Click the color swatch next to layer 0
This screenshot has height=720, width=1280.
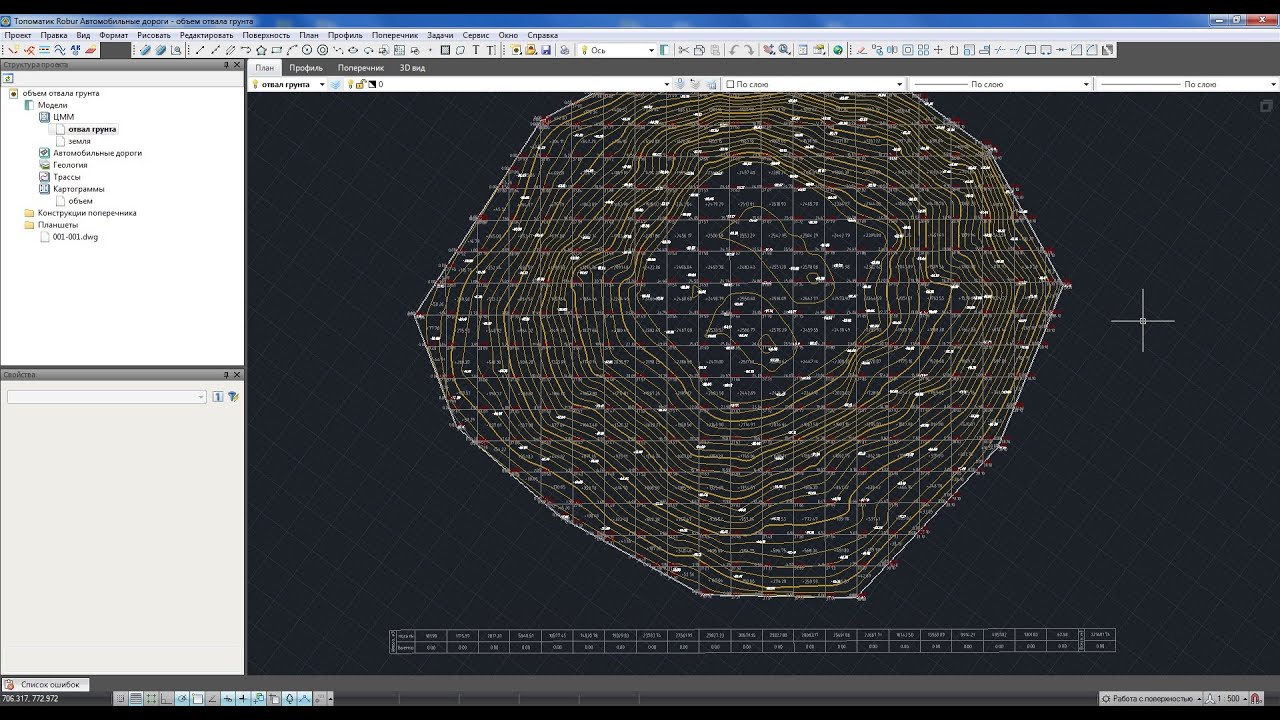point(372,84)
